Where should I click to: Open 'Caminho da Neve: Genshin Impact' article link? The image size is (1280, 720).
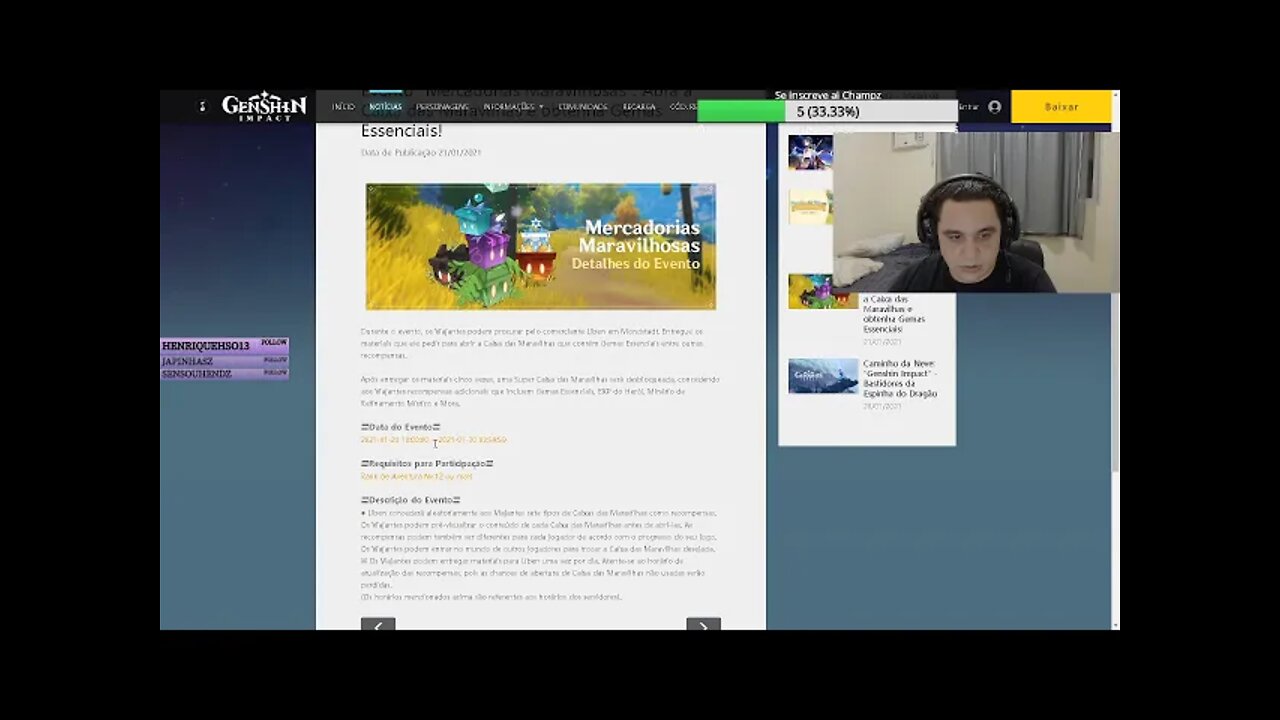pos(900,378)
